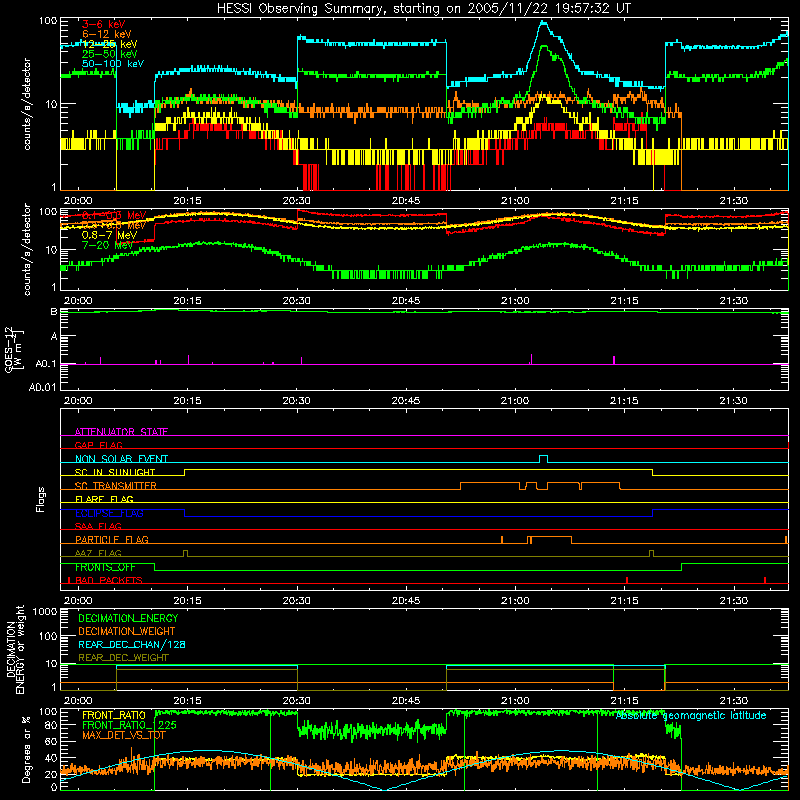Click the '0.8-7 MeV' legend label
800x800 pixels.
[x=109, y=235]
